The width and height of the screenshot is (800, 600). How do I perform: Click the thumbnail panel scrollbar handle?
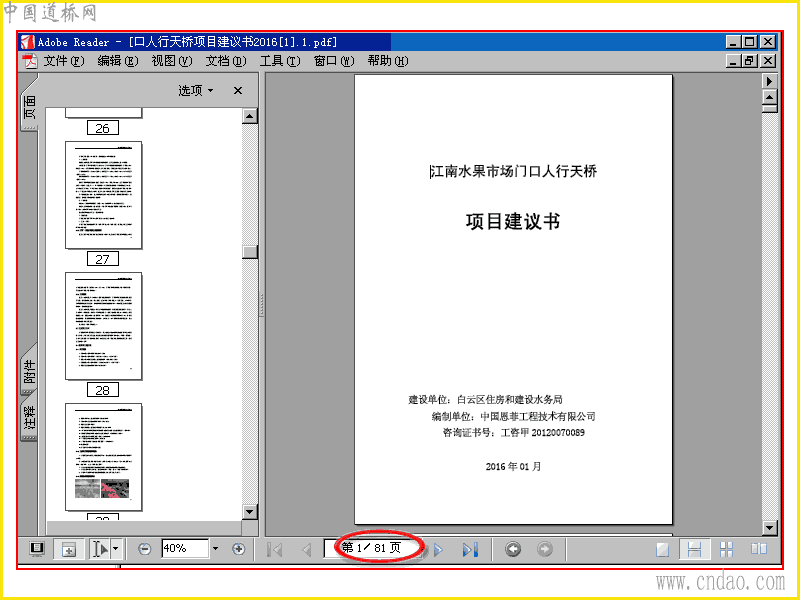coord(249,252)
